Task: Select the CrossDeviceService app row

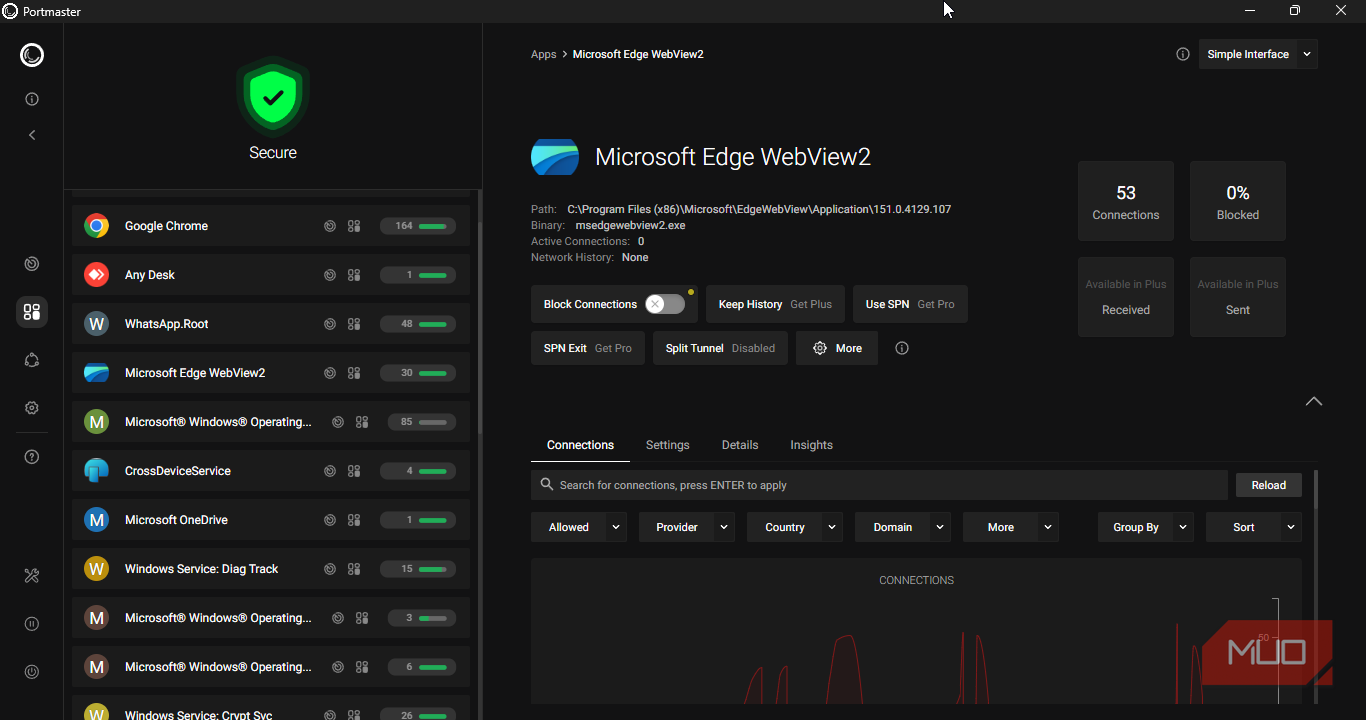Action: (x=271, y=471)
